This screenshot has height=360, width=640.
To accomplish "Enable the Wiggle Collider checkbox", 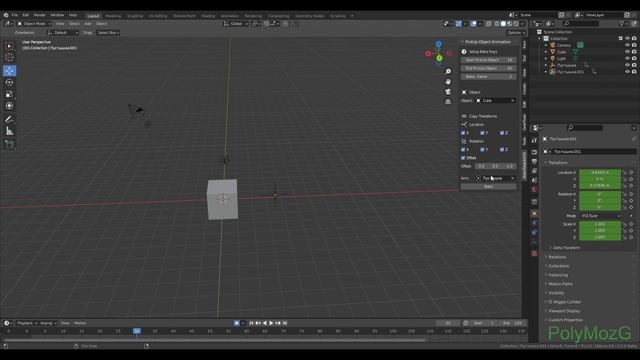I will tap(550, 302).
